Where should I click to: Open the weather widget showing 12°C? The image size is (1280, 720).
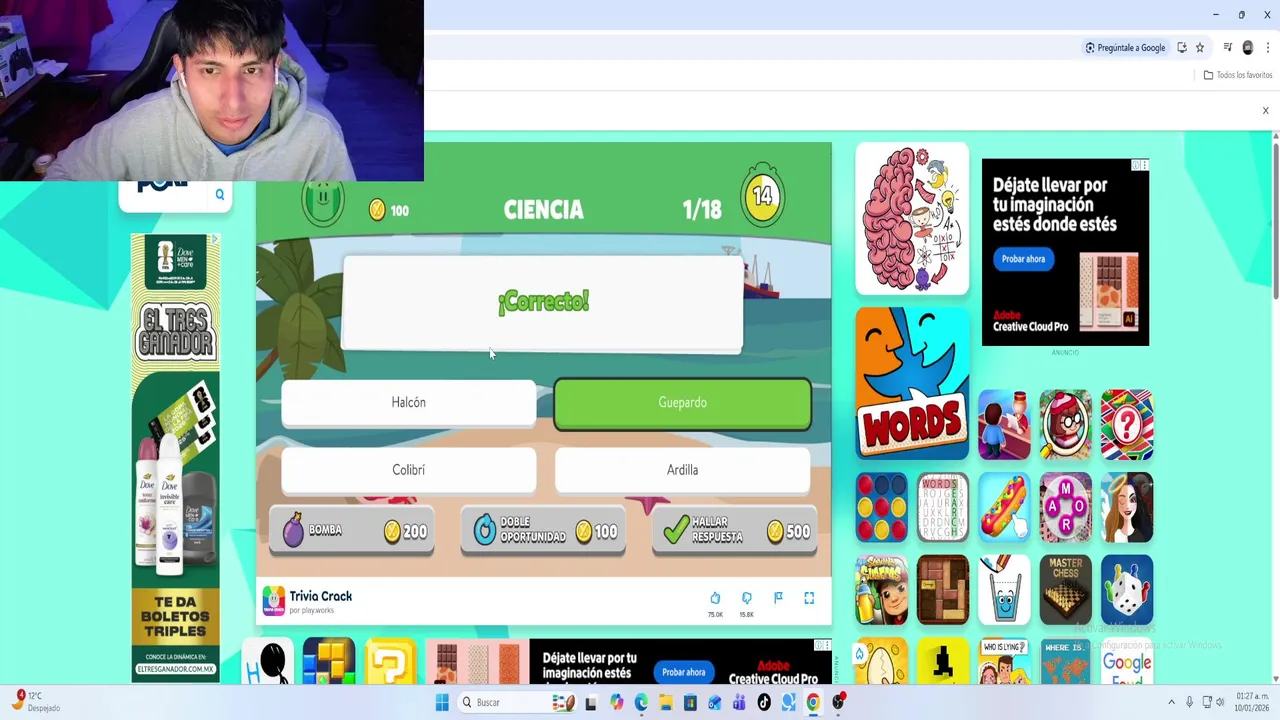(36, 702)
